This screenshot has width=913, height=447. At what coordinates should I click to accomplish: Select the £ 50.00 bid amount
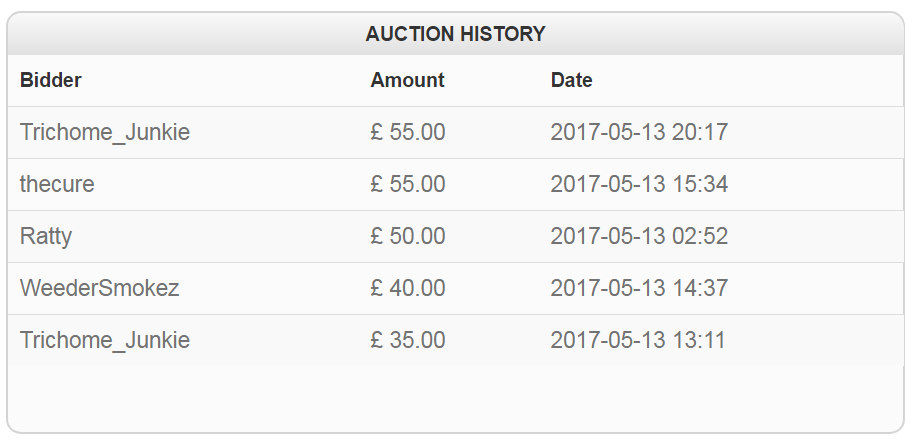tap(407, 236)
